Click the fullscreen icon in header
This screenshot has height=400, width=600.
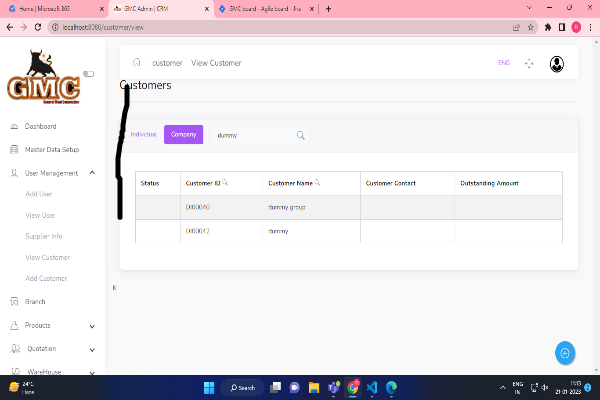click(529, 63)
